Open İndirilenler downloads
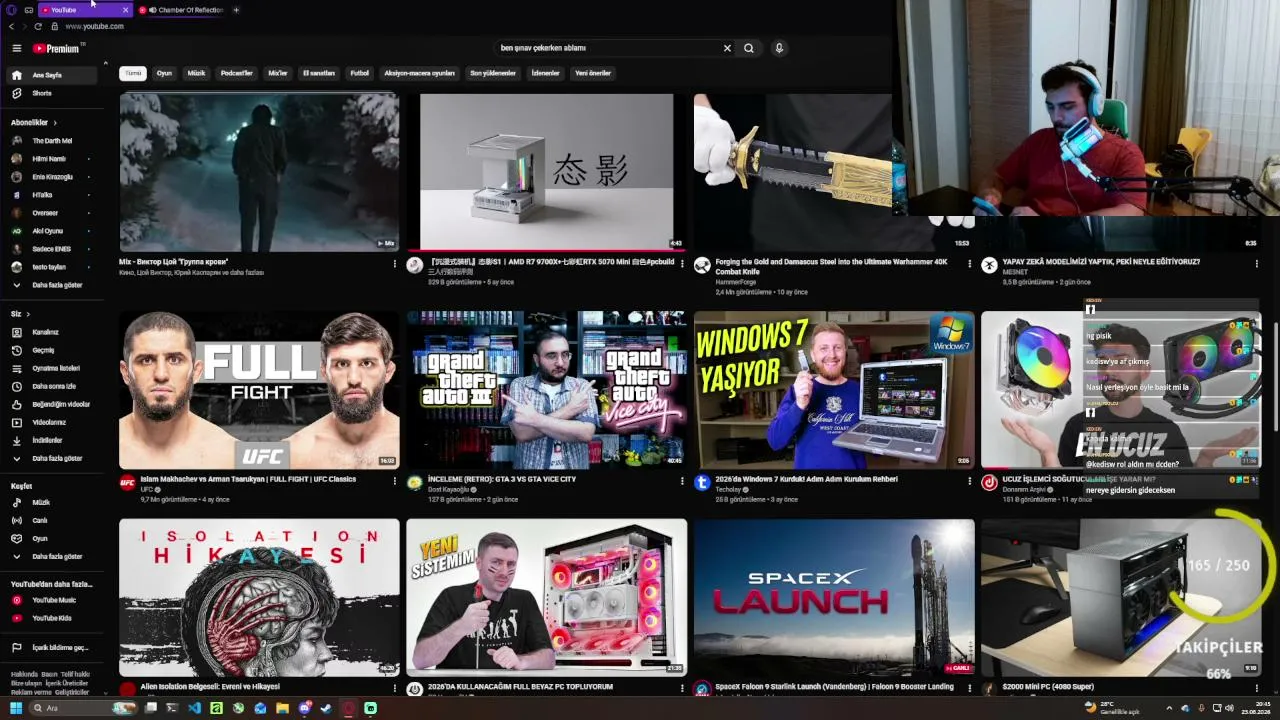Viewport: 1280px width, 720px height. [x=54, y=440]
